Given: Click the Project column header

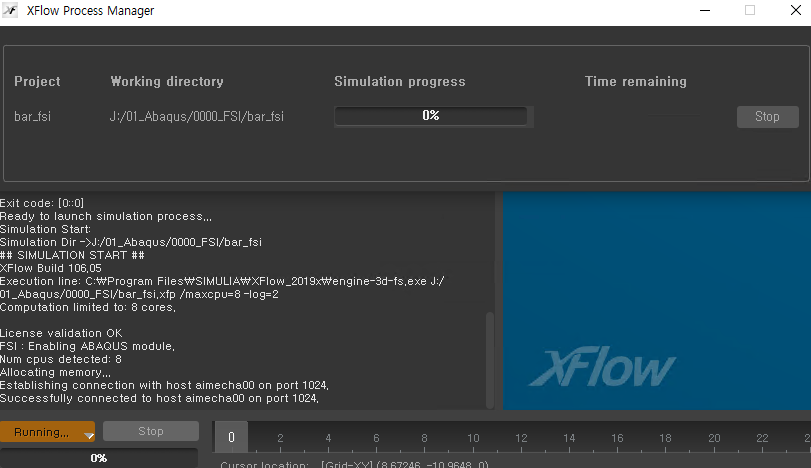Looking at the screenshot, I should (x=37, y=81).
